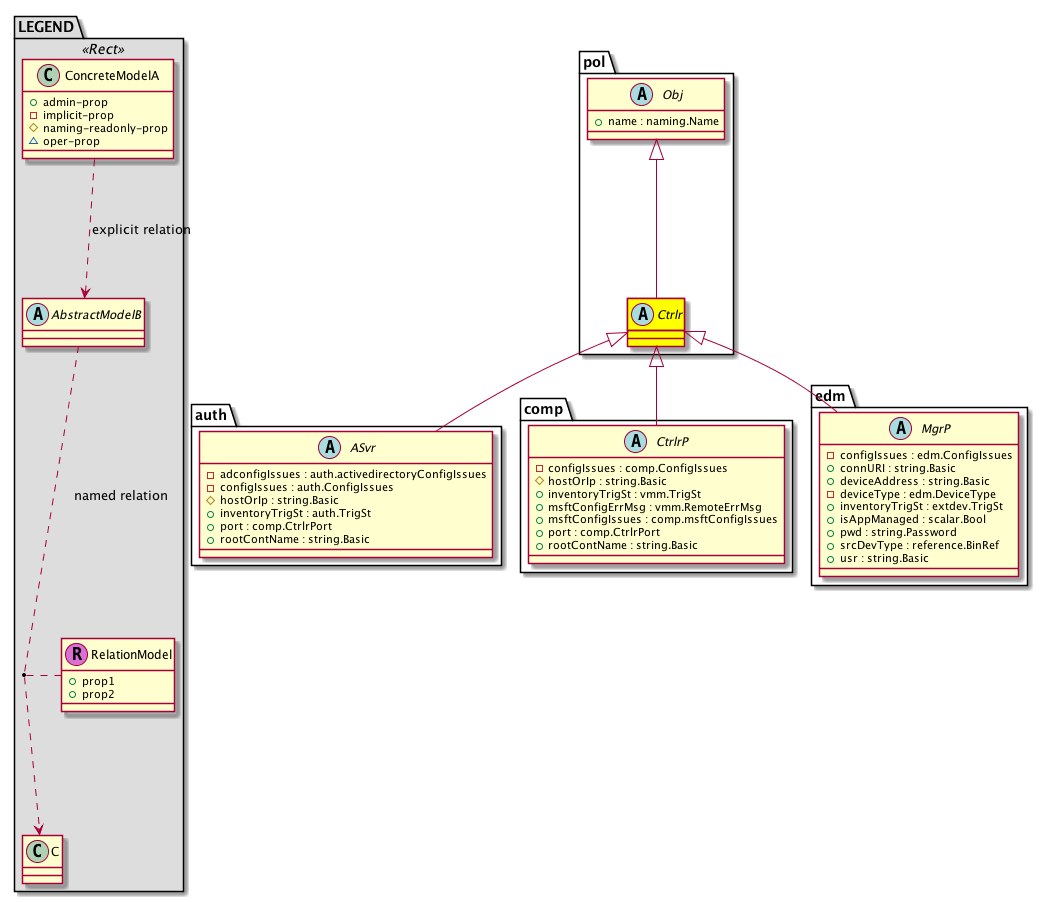Select the edm package tab label

[829, 395]
